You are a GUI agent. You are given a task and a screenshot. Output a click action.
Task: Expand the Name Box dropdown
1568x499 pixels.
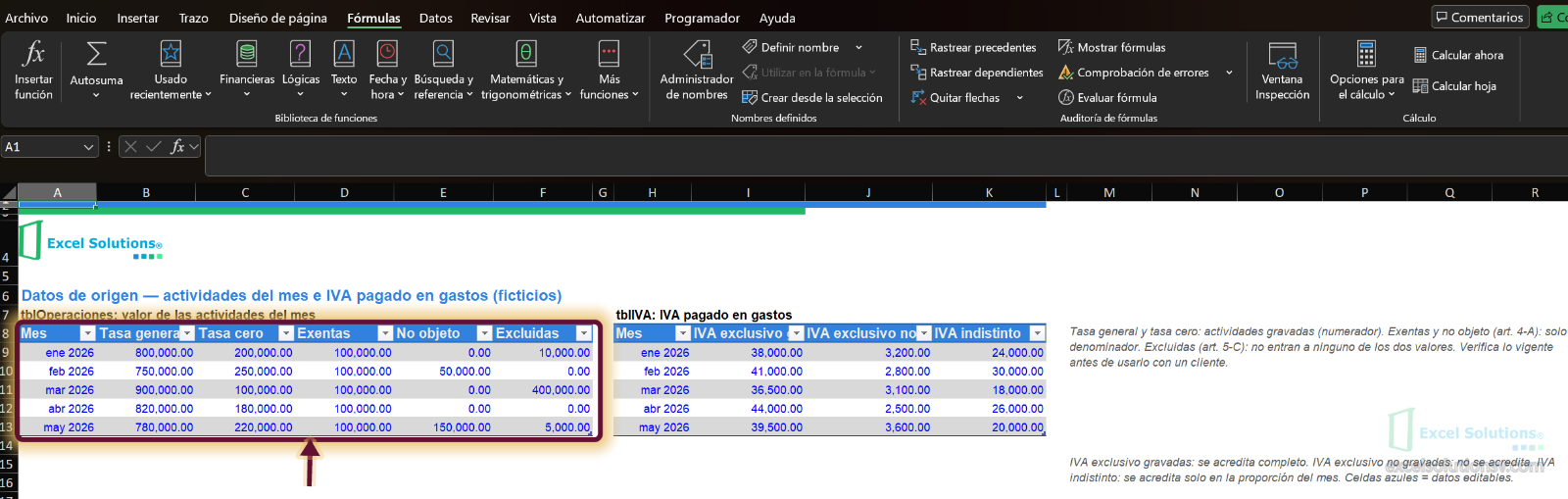pos(88,147)
